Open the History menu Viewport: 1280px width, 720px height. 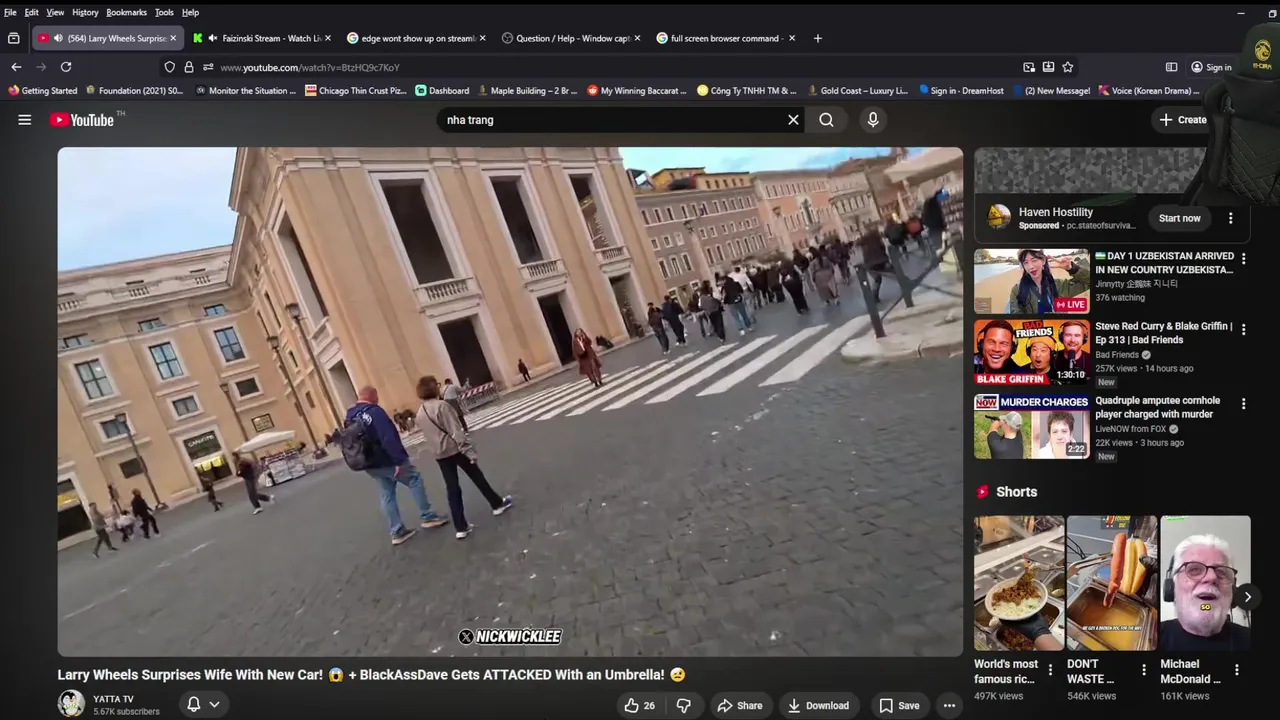pyautogui.click(x=85, y=12)
